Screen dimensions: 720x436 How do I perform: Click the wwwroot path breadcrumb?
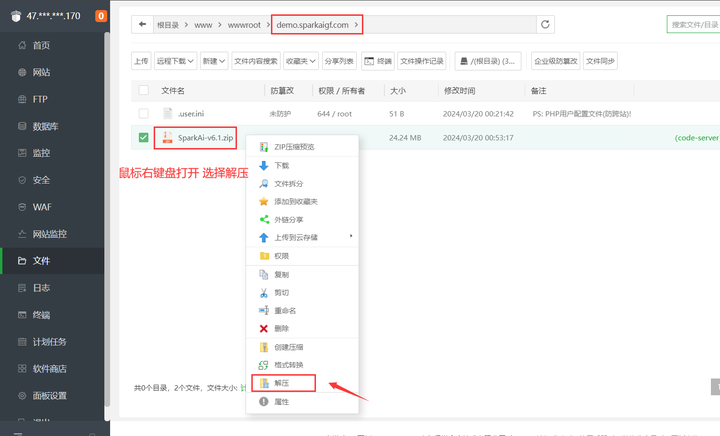coord(245,24)
